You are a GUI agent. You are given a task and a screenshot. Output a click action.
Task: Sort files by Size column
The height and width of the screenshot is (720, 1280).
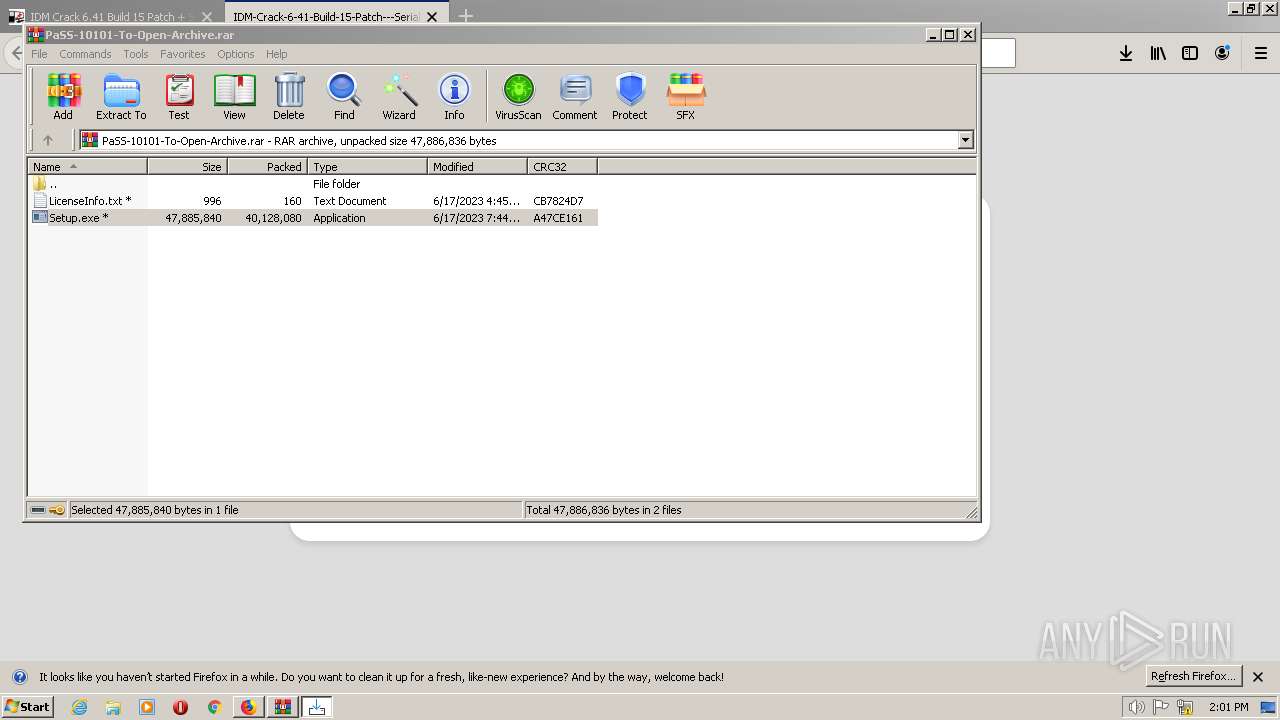(x=188, y=166)
